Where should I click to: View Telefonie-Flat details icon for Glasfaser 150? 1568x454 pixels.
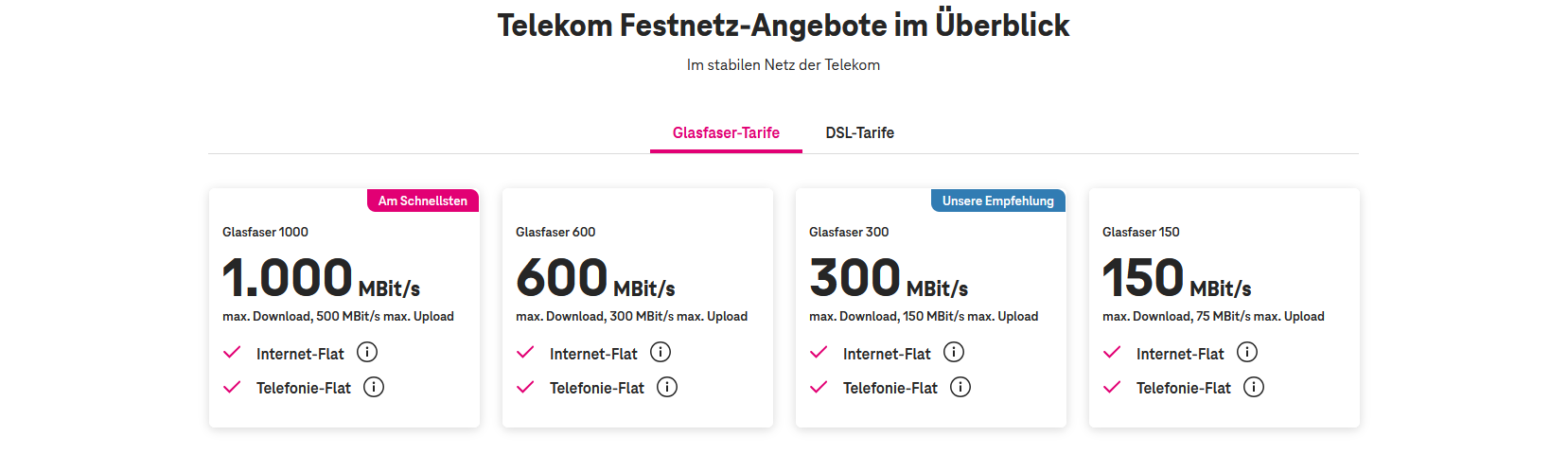point(1254,387)
